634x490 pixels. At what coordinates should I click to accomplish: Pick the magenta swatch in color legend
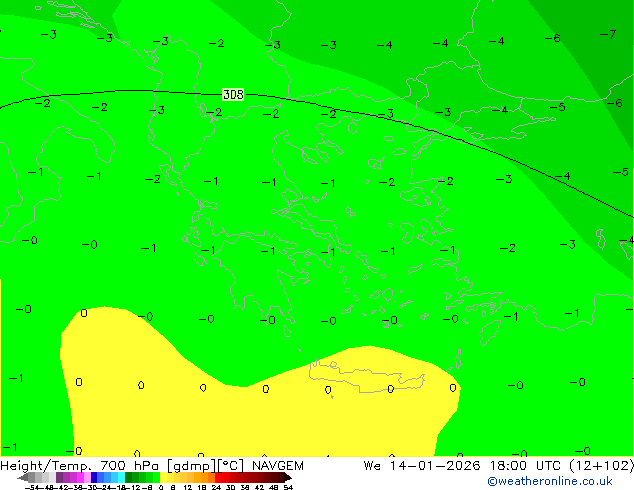pyautogui.click(x=80, y=477)
